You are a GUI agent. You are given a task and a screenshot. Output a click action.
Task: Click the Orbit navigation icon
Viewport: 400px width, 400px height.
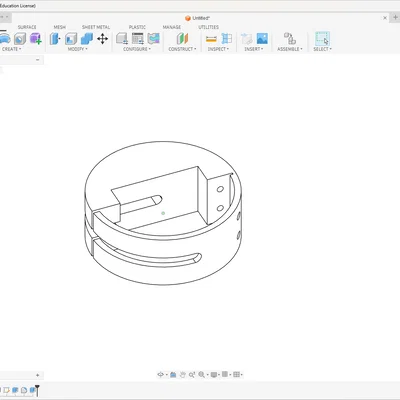click(160, 375)
